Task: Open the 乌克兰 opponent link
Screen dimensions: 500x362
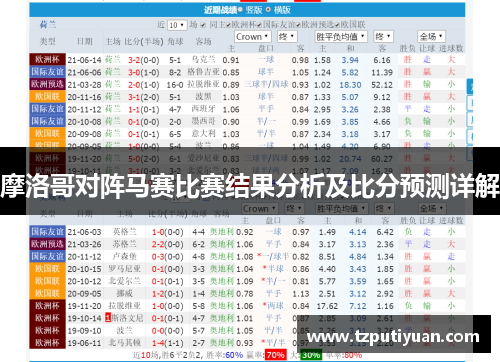Action: pos(203,60)
